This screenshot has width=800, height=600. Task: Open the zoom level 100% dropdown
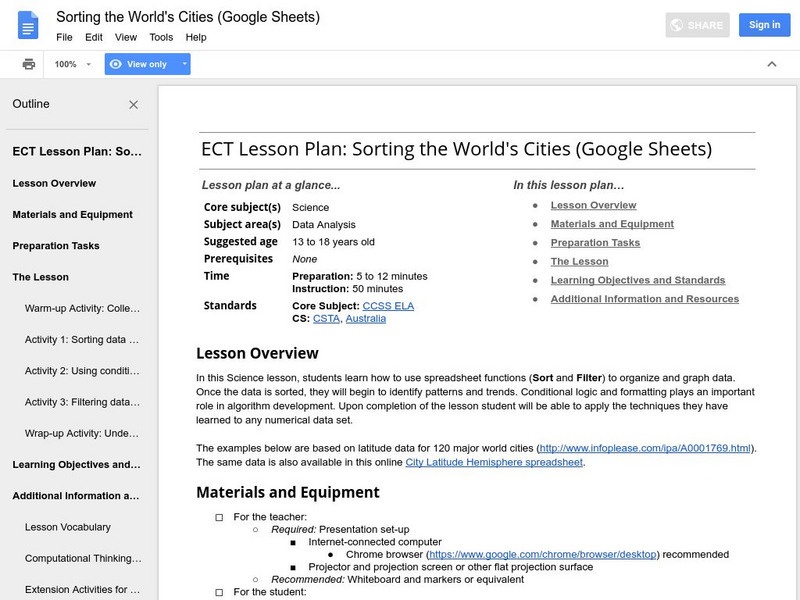pos(73,64)
